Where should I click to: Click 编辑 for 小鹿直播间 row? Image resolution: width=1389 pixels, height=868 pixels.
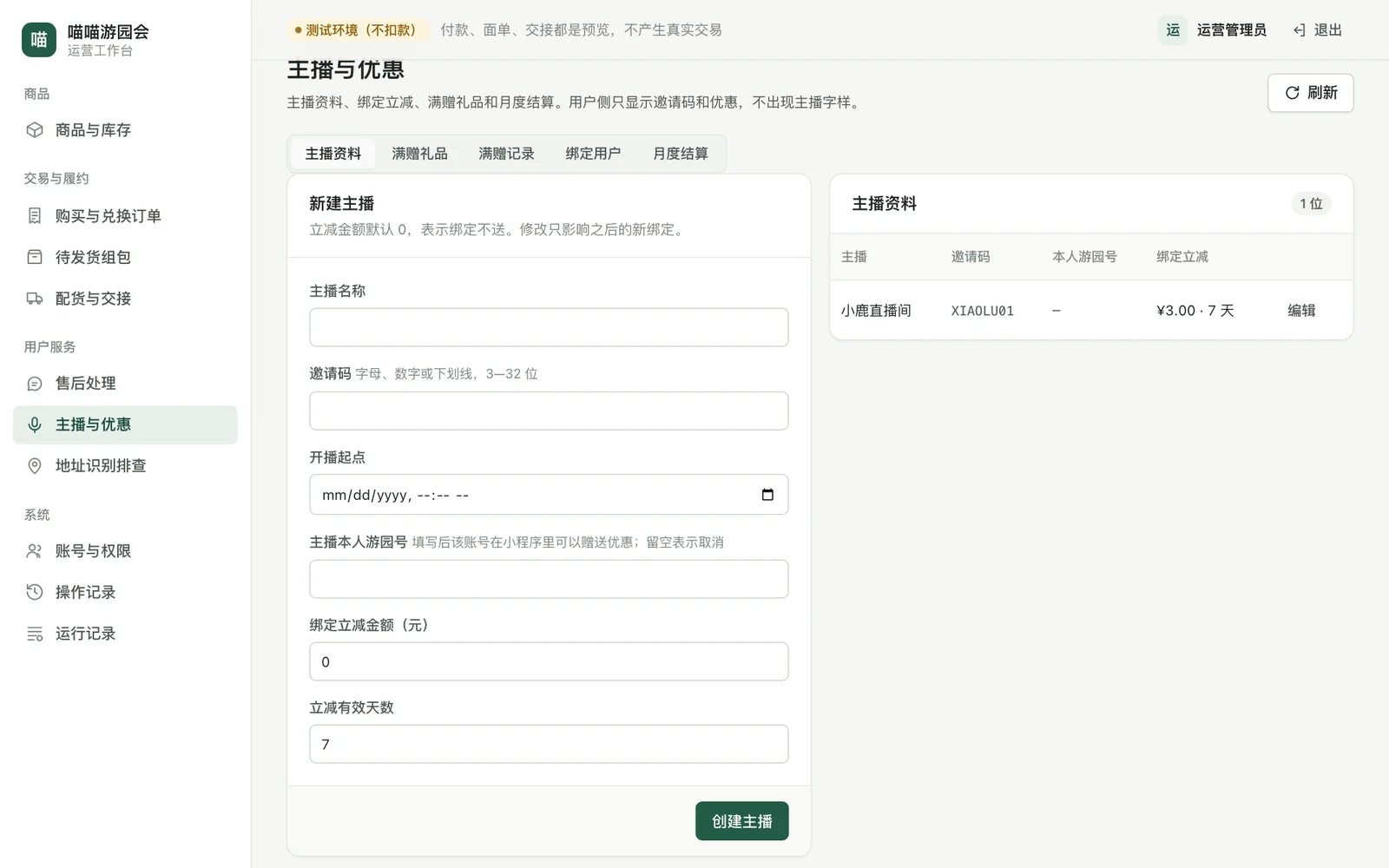1301,311
